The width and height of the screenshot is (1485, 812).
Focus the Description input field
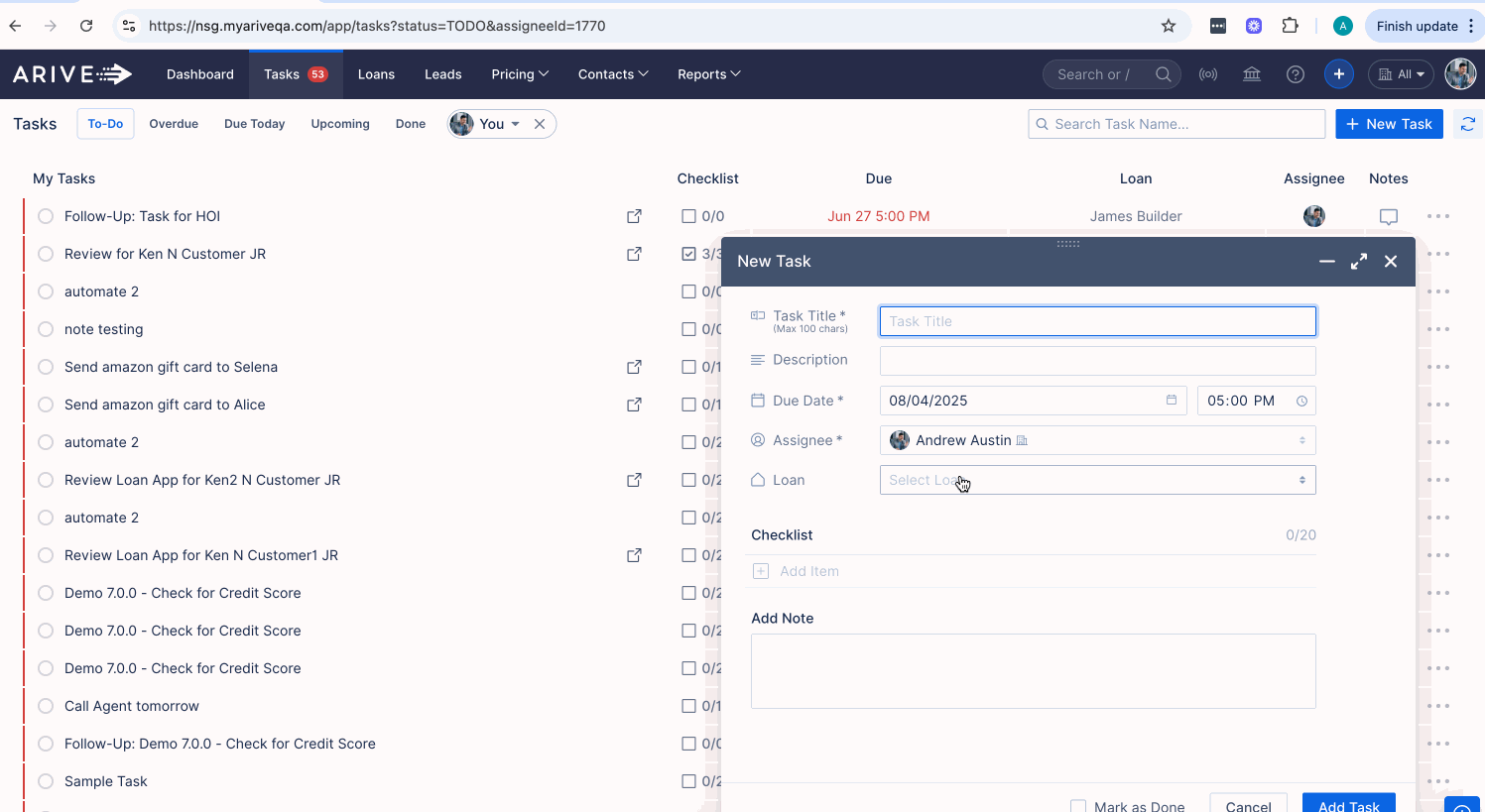click(1098, 361)
